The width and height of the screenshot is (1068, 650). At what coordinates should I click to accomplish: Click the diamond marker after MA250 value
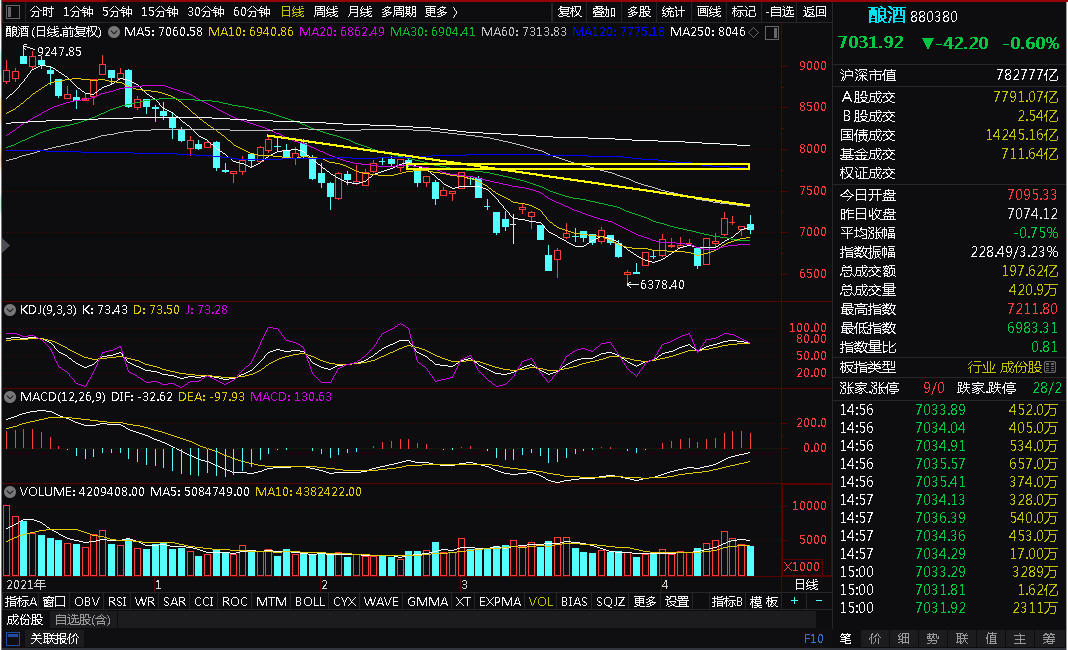[x=753, y=32]
